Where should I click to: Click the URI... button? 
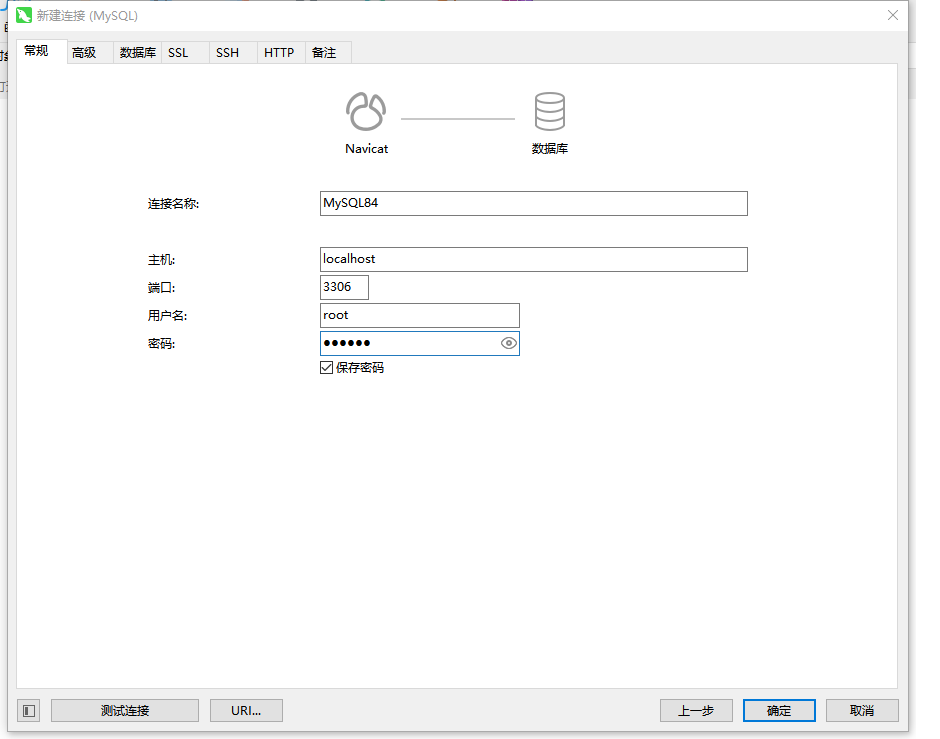(x=246, y=710)
